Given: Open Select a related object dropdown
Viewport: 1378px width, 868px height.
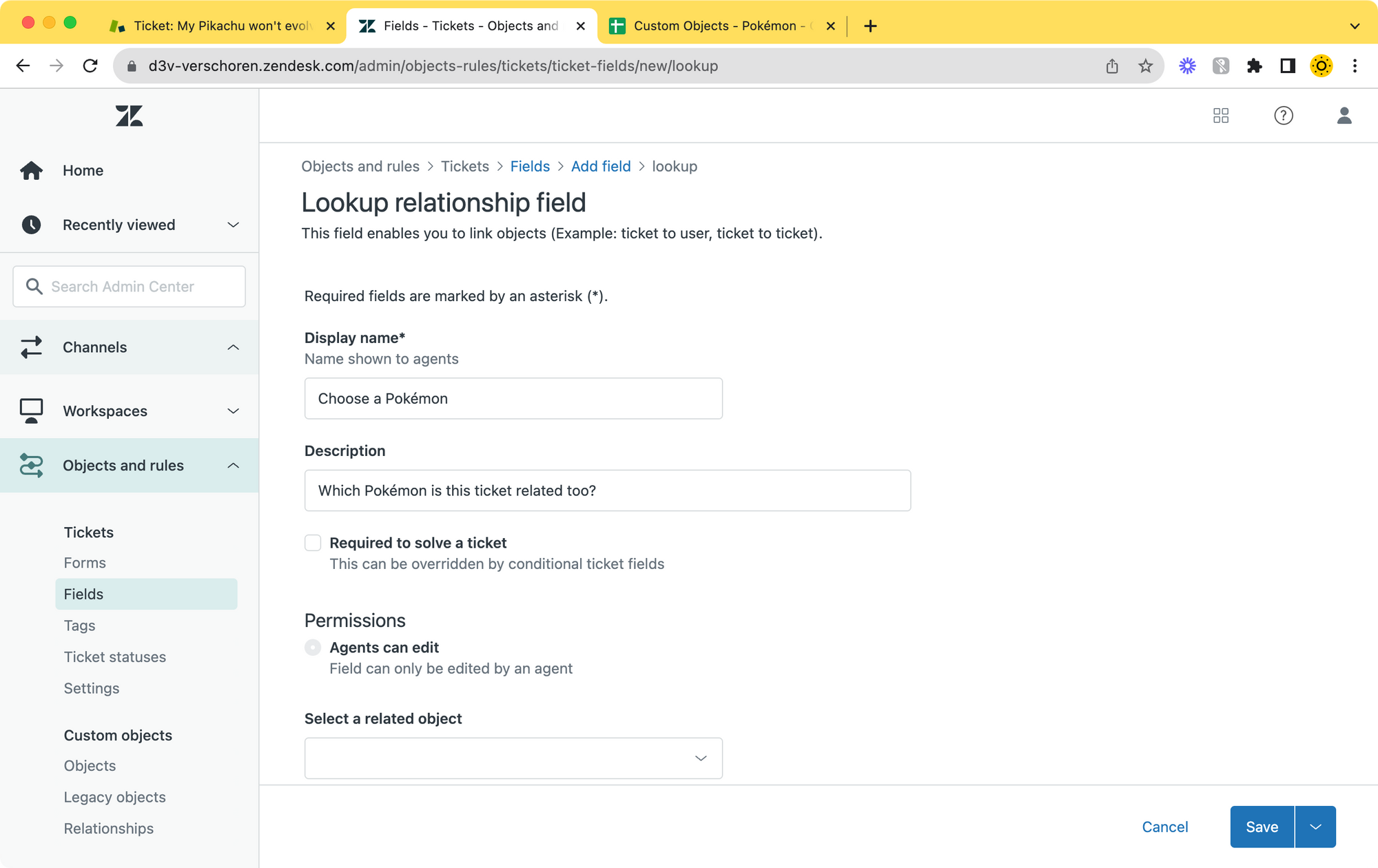Looking at the screenshot, I should click(513, 758).
